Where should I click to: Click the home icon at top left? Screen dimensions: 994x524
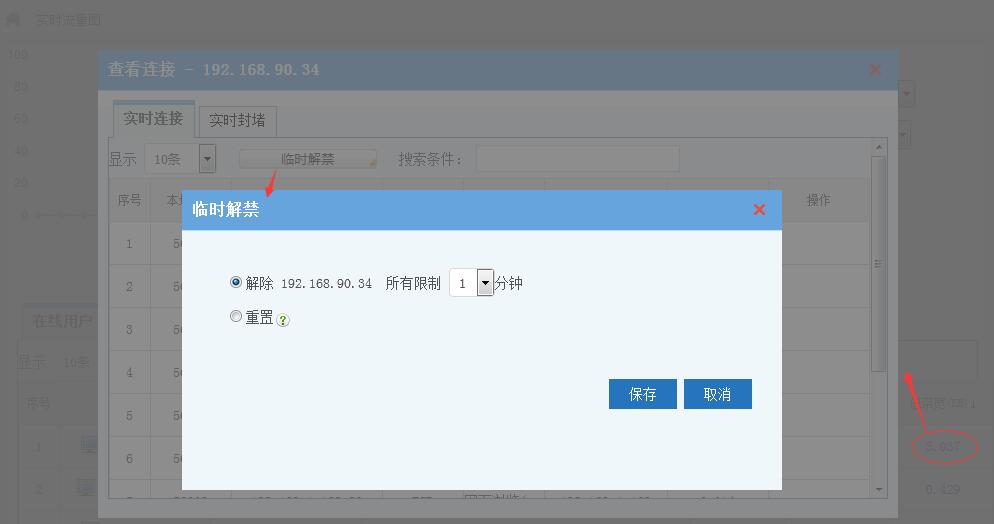[x=14, y=19]
